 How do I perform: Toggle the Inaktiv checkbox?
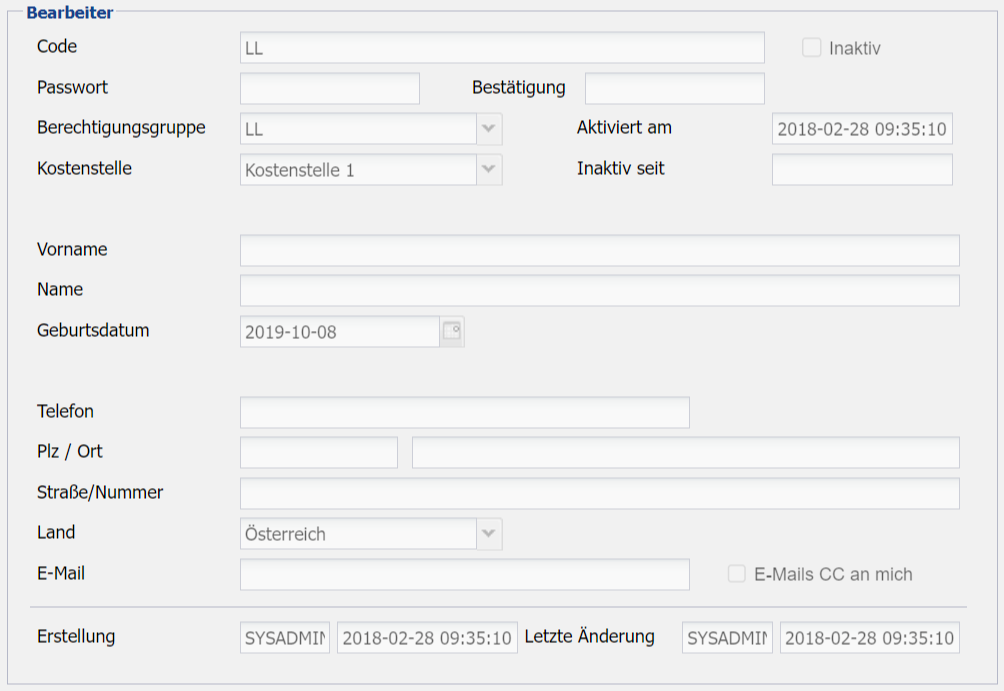click(x=811, y=48)
